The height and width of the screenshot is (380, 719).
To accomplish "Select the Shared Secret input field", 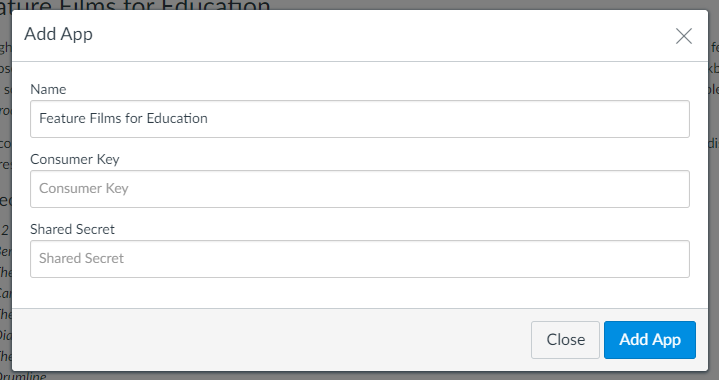I will [360, 259].
